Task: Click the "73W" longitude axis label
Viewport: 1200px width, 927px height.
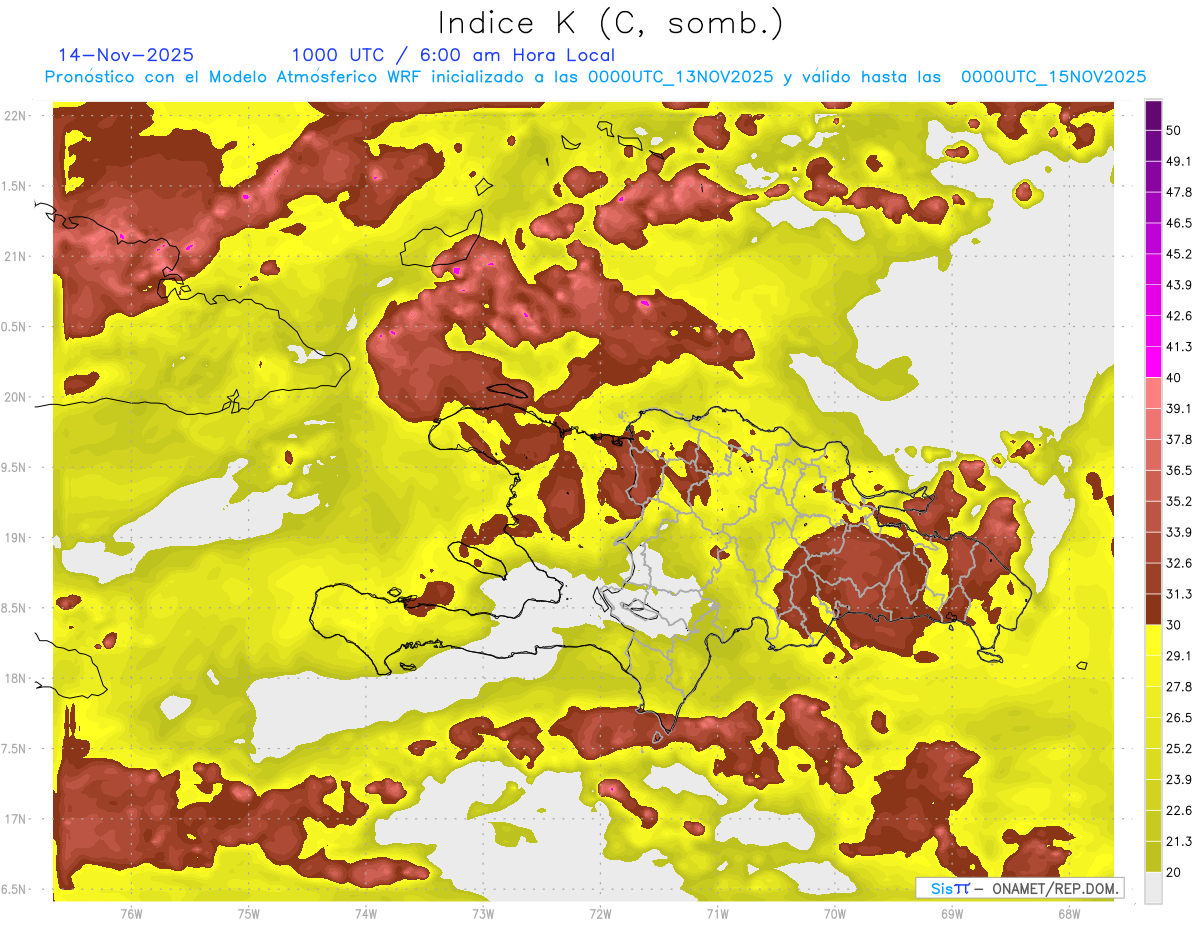Action: coord(482,914)
